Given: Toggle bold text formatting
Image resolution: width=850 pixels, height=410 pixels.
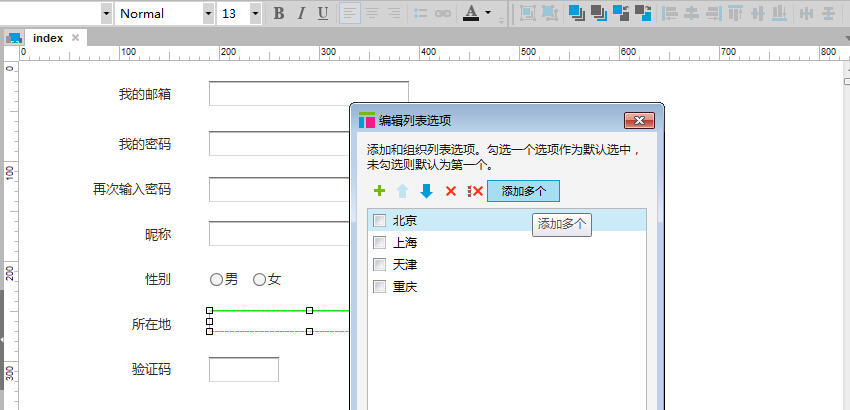Looking at the screenshot, I should pyautogui.click(x=279, y=13).
